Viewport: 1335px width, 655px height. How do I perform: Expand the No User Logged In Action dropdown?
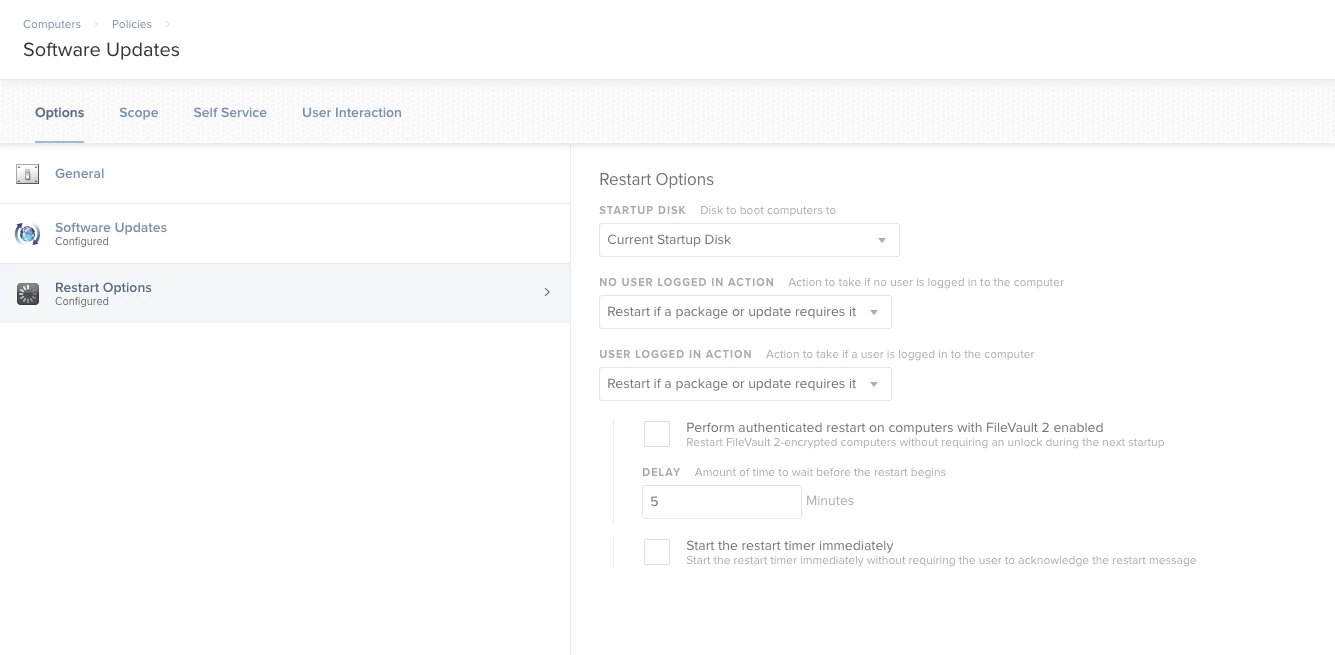point(745,312)
